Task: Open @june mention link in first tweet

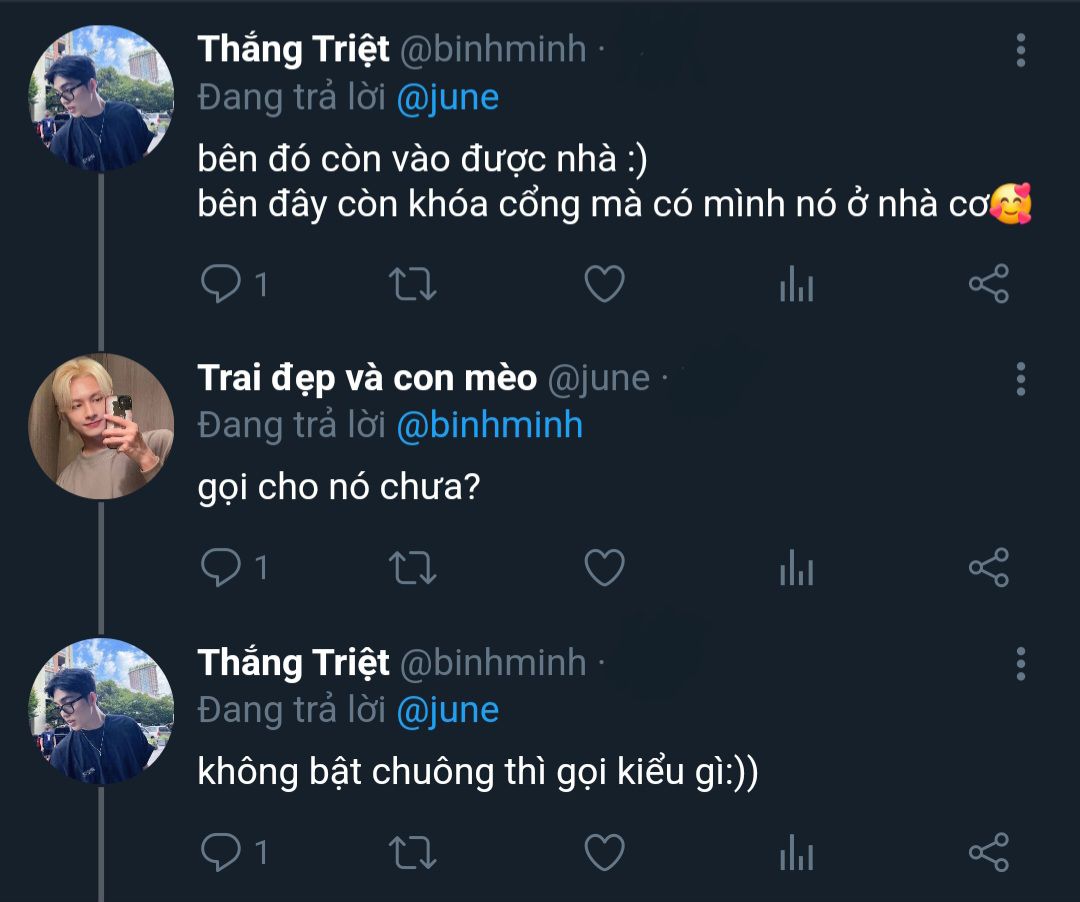Action: [448, 97]
